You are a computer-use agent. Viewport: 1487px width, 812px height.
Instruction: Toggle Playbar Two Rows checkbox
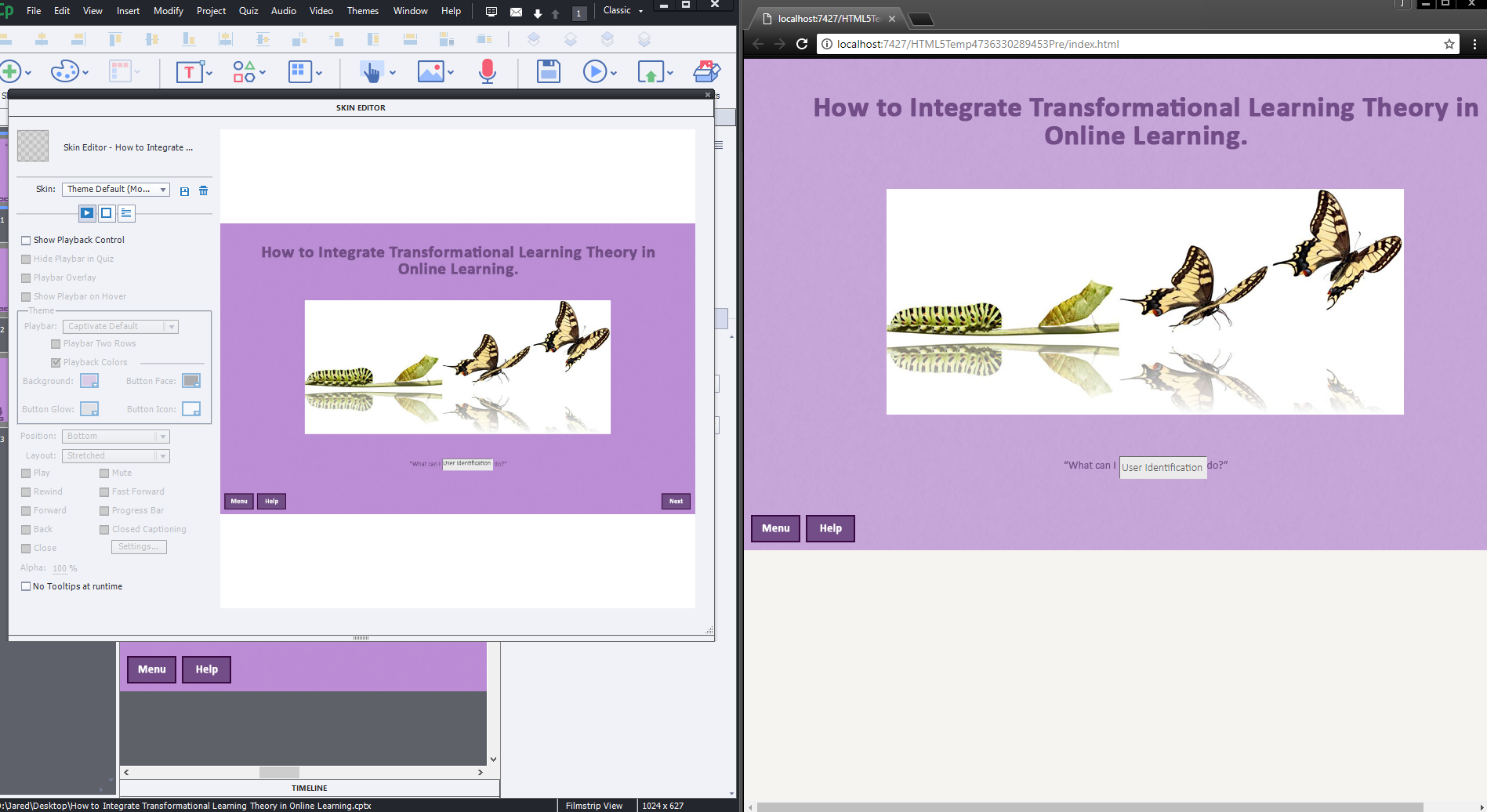(x=56, y=343)
